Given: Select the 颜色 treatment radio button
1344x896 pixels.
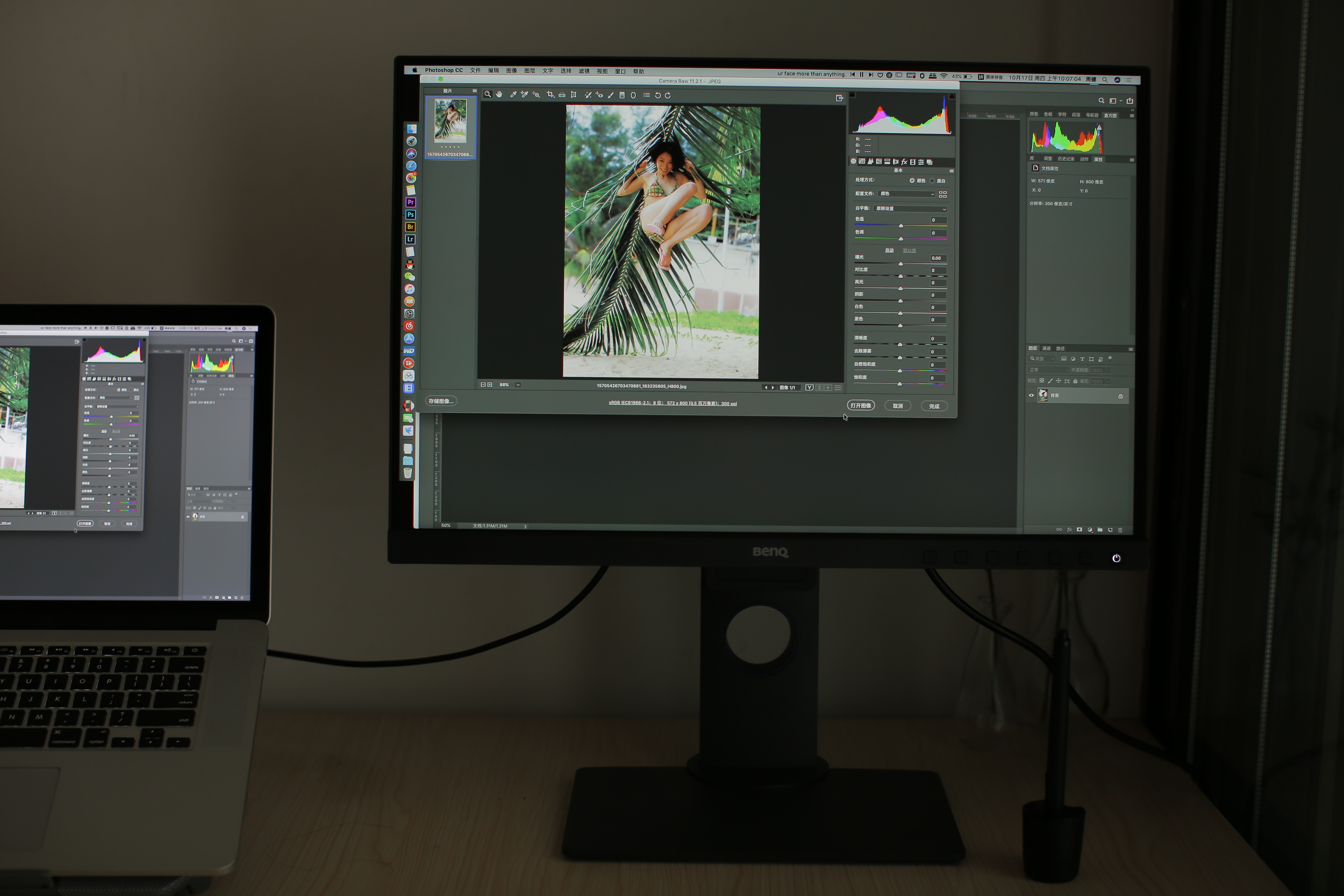Looking at the screenshot, I should click(912, 181).
